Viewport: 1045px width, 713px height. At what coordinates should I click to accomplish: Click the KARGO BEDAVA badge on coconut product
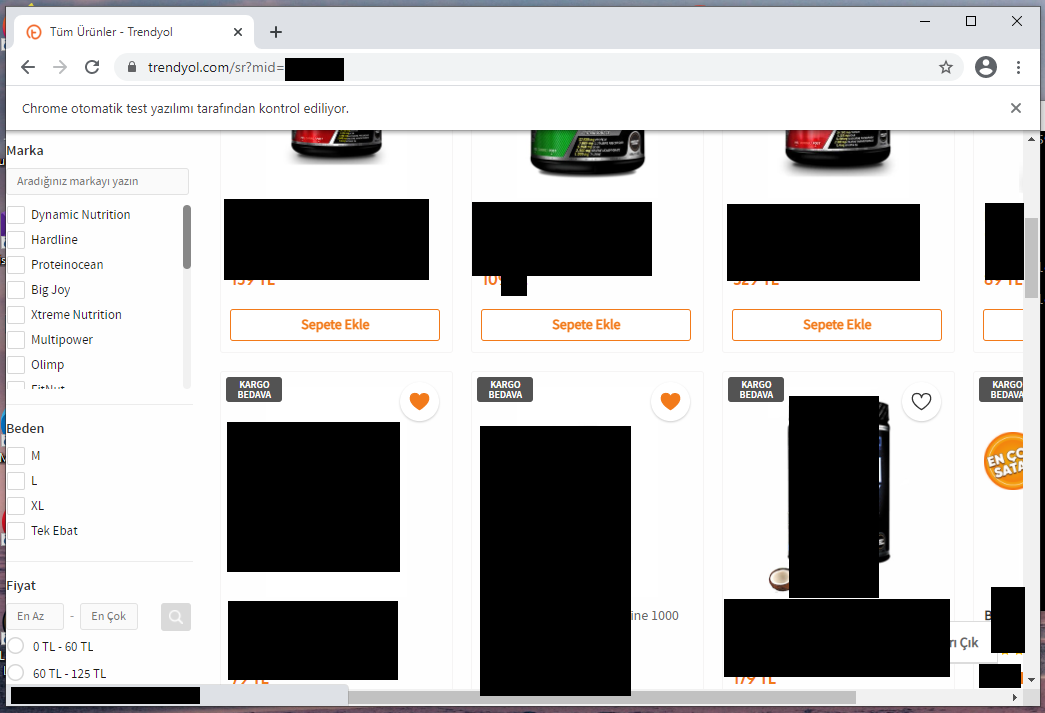[756, 390]
